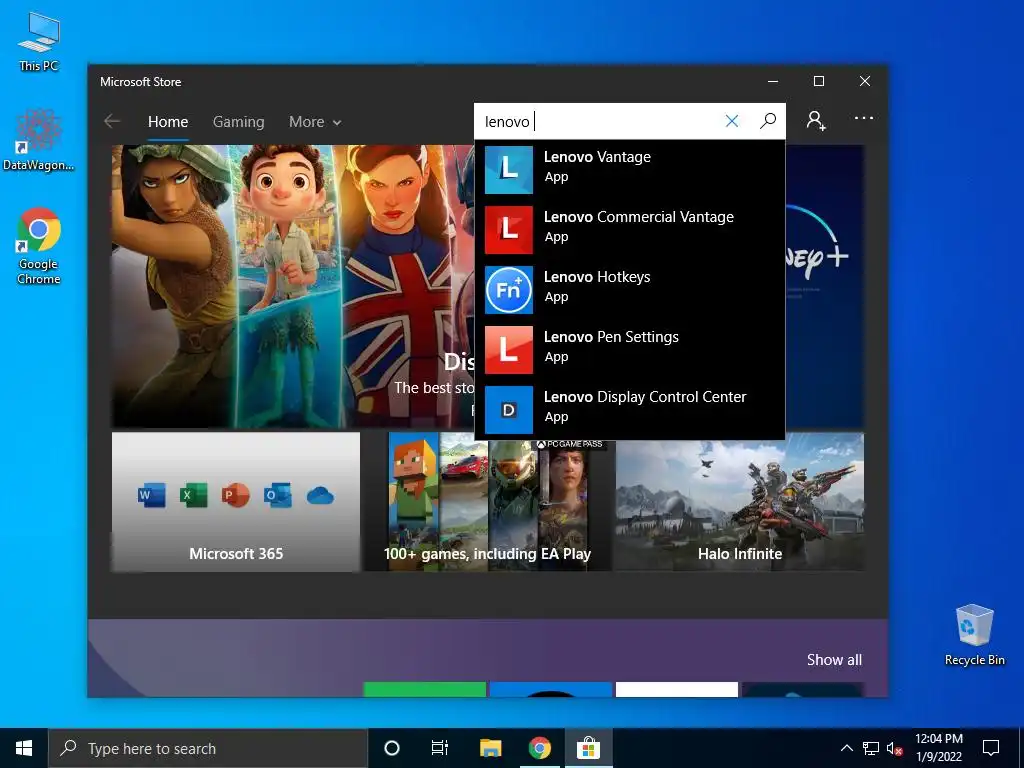Expand the More dropdown menu
The image size is (1024, 768).
coord(315,122)
